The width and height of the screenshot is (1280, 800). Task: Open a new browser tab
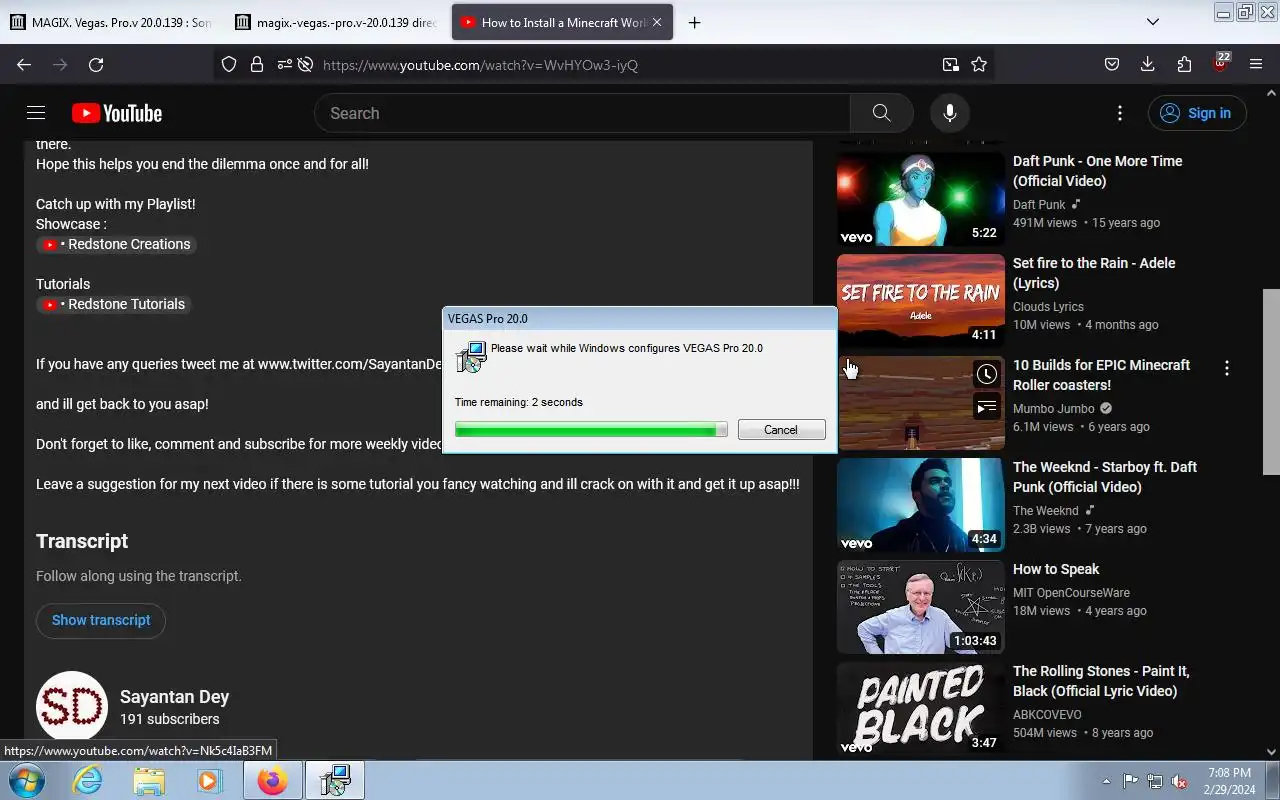pyautogui.click(x=694, y=22)
